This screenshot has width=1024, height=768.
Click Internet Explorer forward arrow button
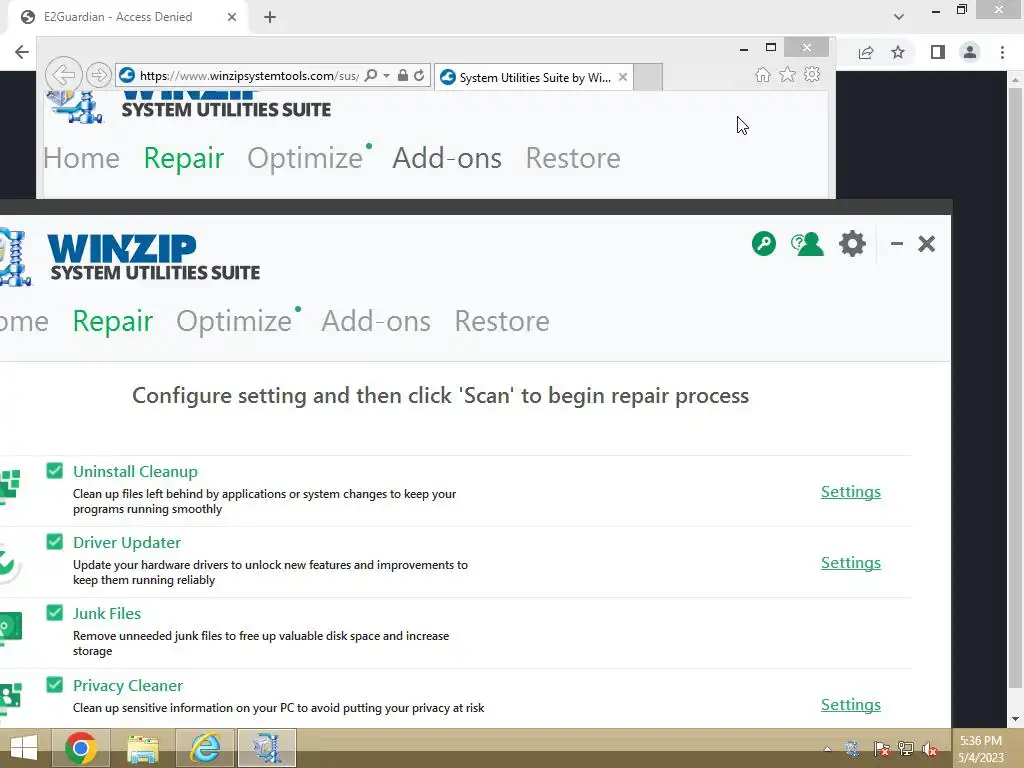point(99,75)
